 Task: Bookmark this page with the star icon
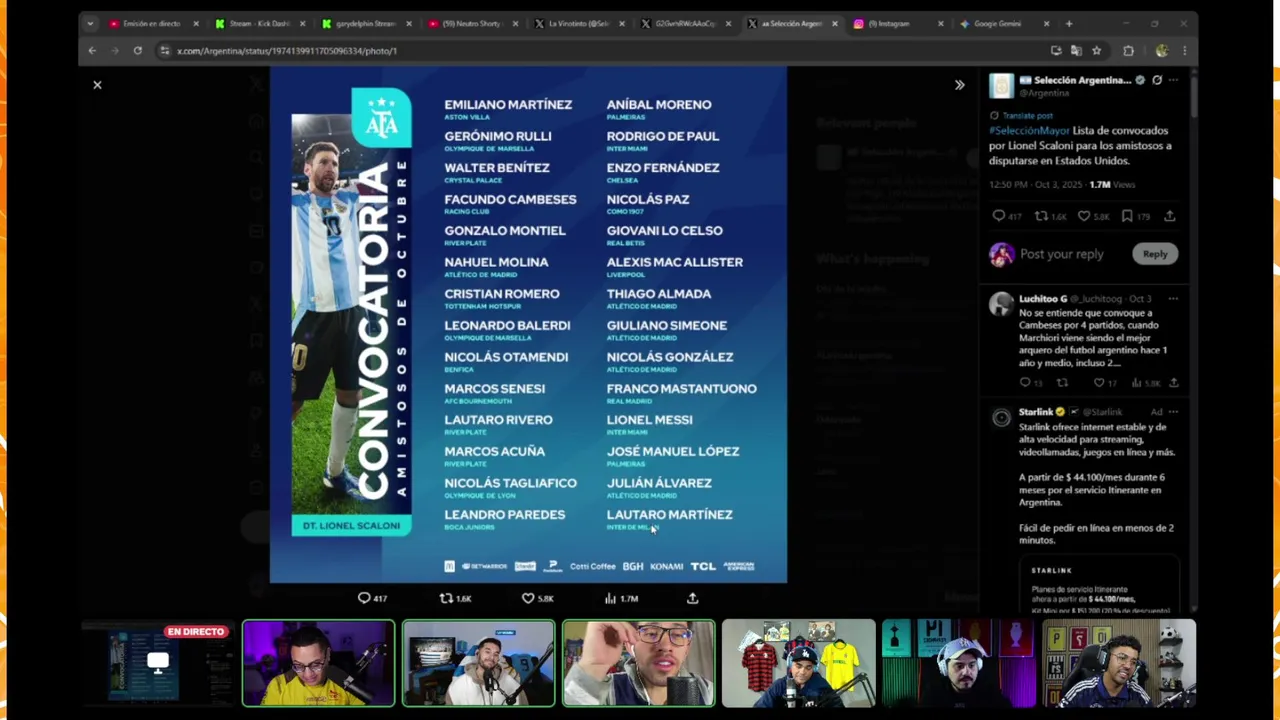[1097, 50]
